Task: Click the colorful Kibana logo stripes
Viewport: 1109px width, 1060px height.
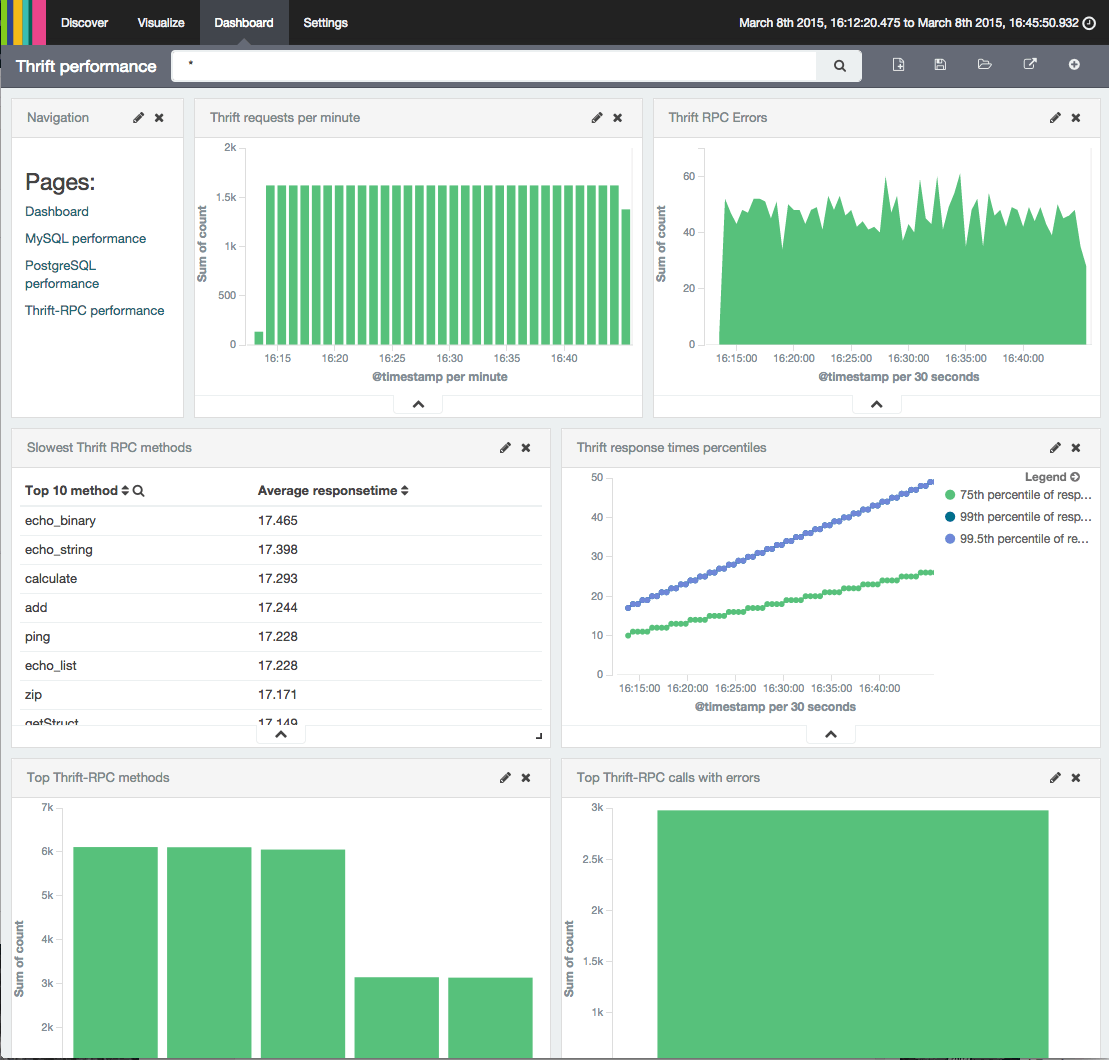Action: coord(23,23)
